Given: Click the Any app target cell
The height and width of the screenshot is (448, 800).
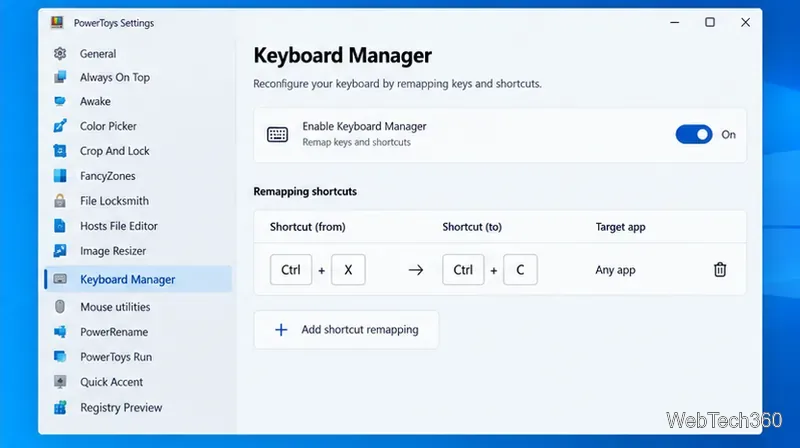Looking at the screenshot, I should tap(615, 270).
